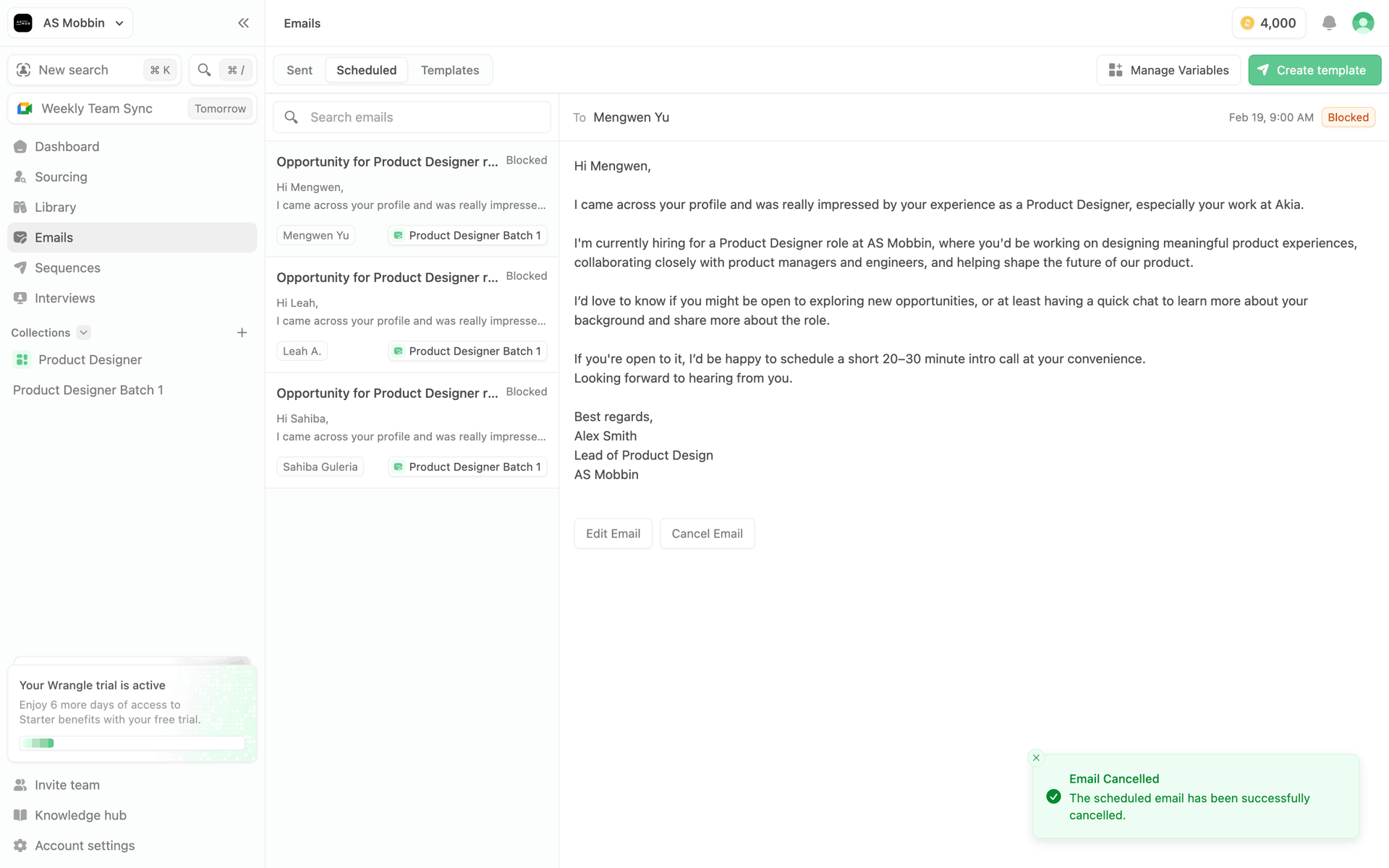Click the green Product Designer collection icon

click(22, 360)
